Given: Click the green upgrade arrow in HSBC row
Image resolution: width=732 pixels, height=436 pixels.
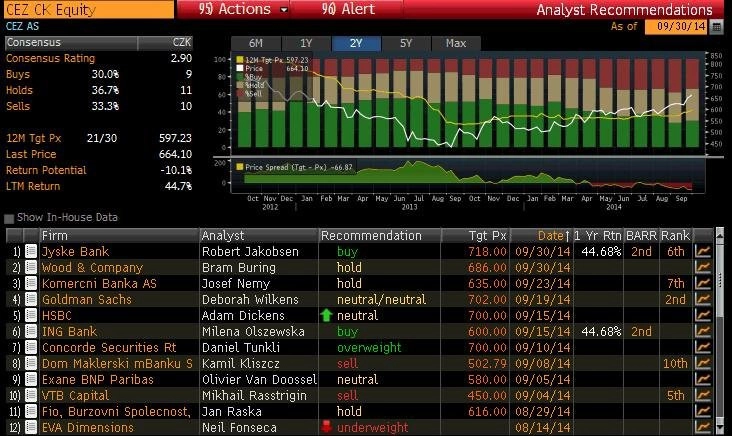Looking at the screenshot, I should (x=326, y=316).
